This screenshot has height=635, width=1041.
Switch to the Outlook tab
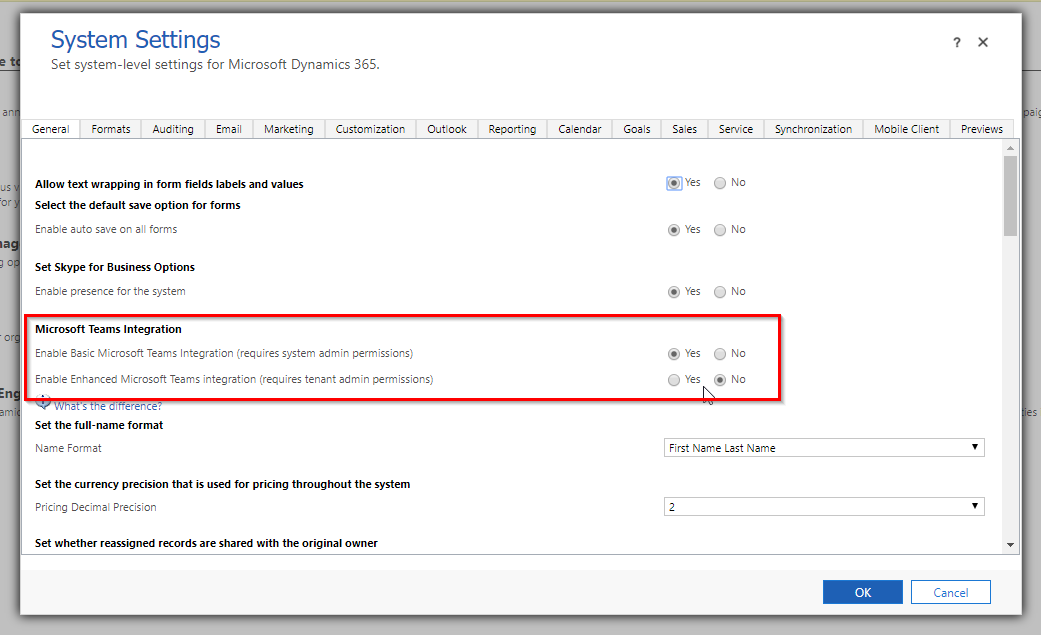pyautogui.click(x=447, y=129)
